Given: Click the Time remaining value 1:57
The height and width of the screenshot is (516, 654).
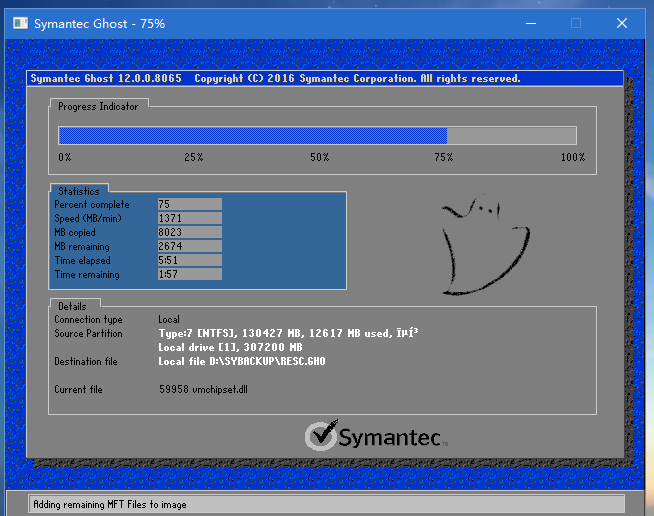Looking at the screenshot, I should 190,274.
